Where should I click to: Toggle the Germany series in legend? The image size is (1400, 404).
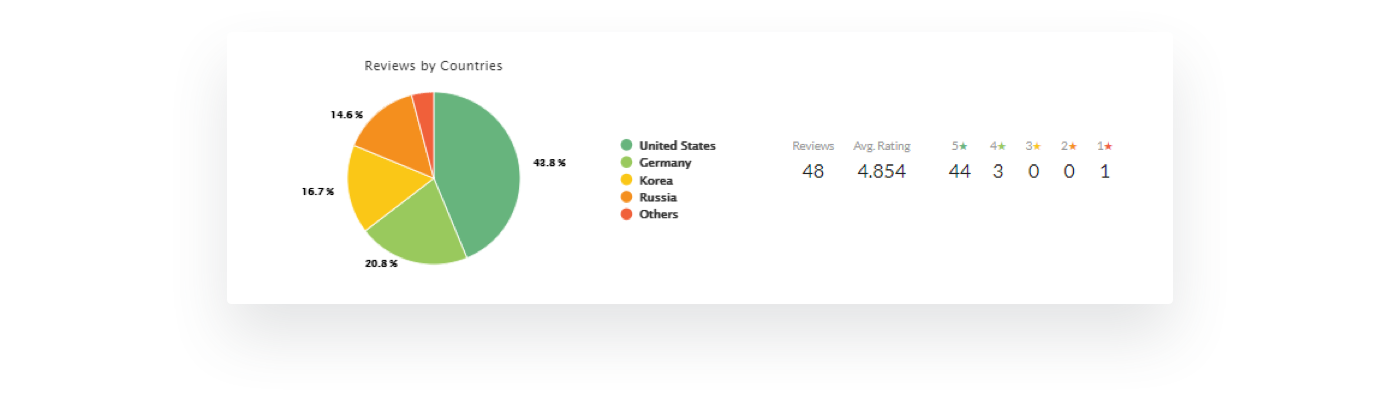(665, 163)
